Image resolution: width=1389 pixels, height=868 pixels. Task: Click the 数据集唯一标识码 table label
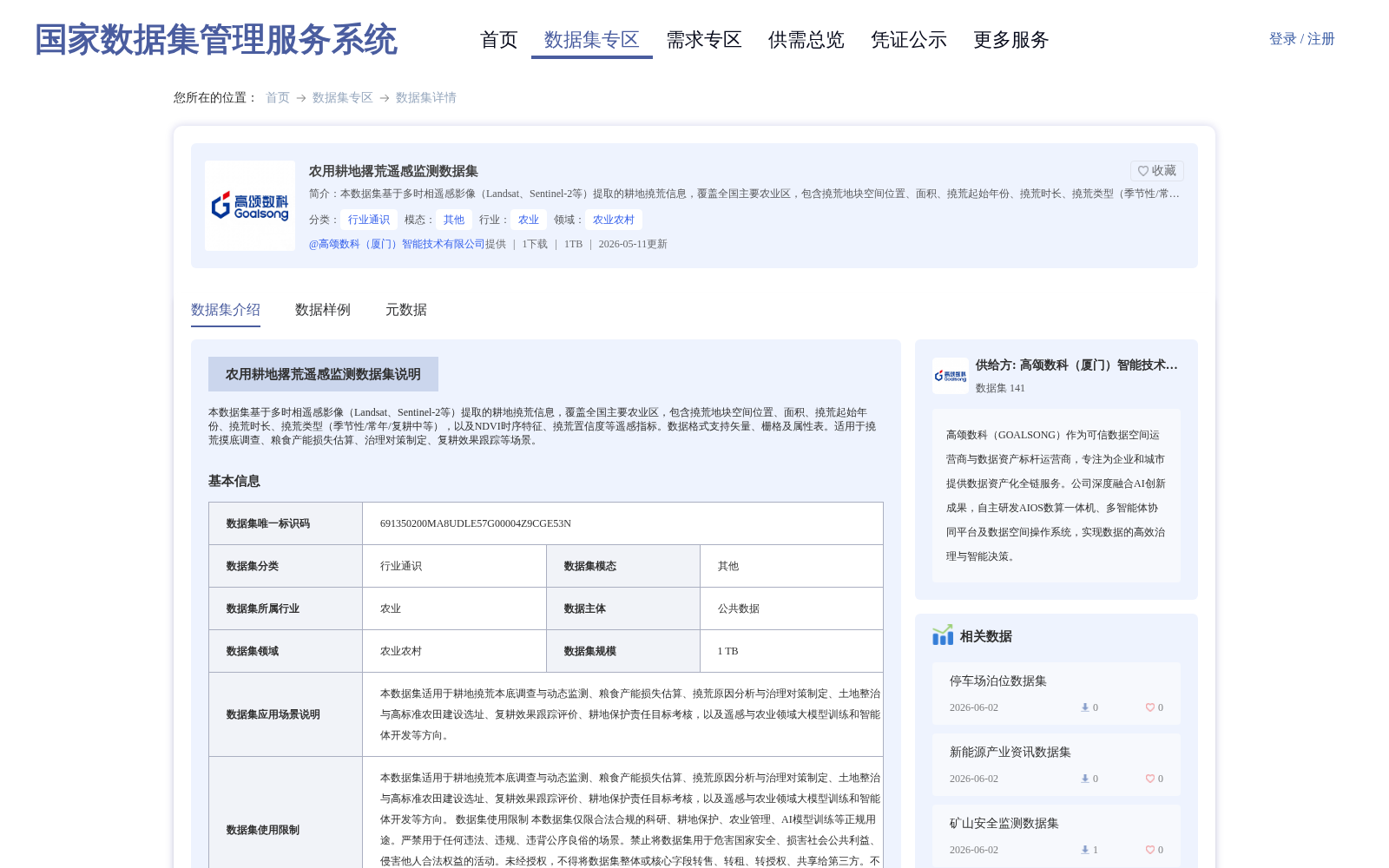pos(268,523)
